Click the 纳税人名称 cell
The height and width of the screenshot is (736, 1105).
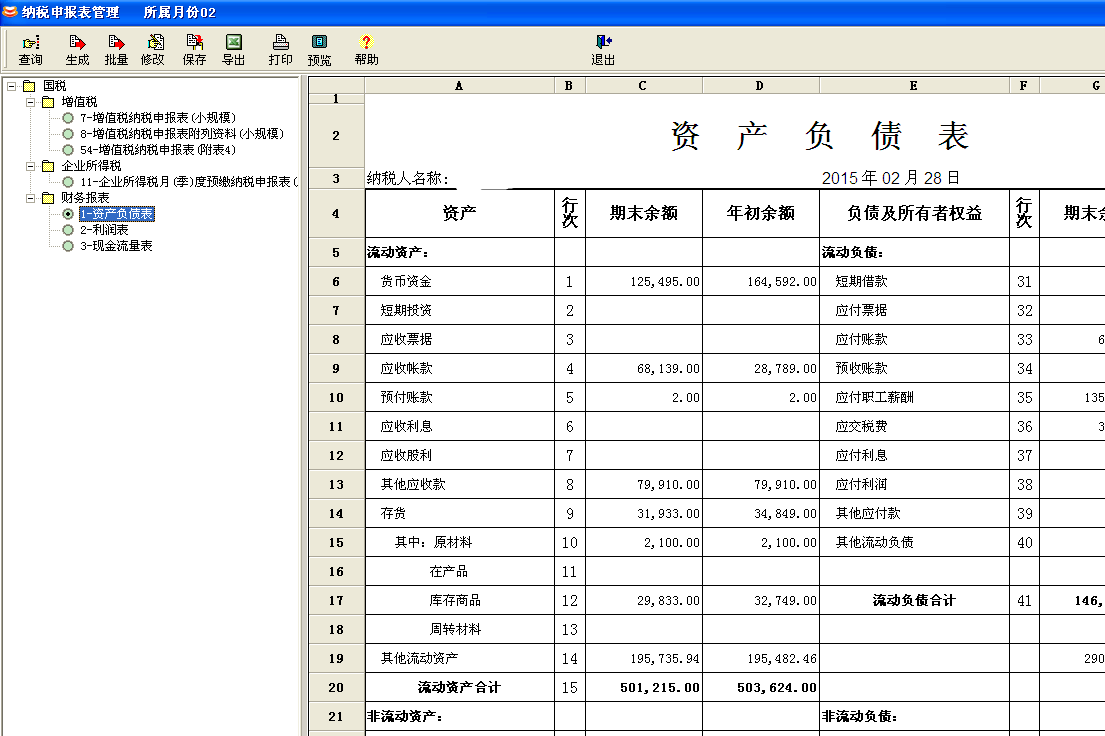(x=459, y=178)
